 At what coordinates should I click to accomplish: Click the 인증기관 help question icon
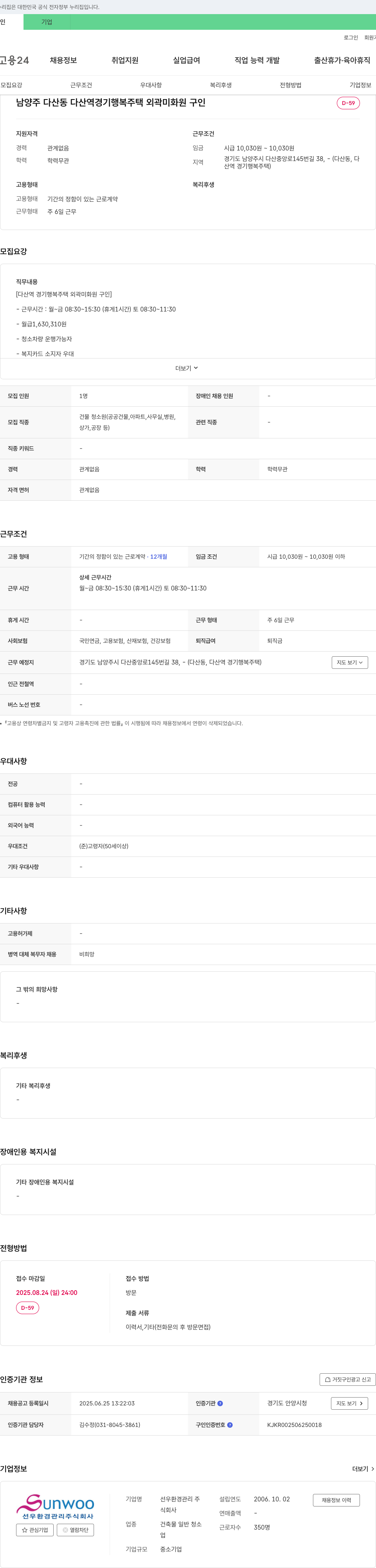(220, 1404)
